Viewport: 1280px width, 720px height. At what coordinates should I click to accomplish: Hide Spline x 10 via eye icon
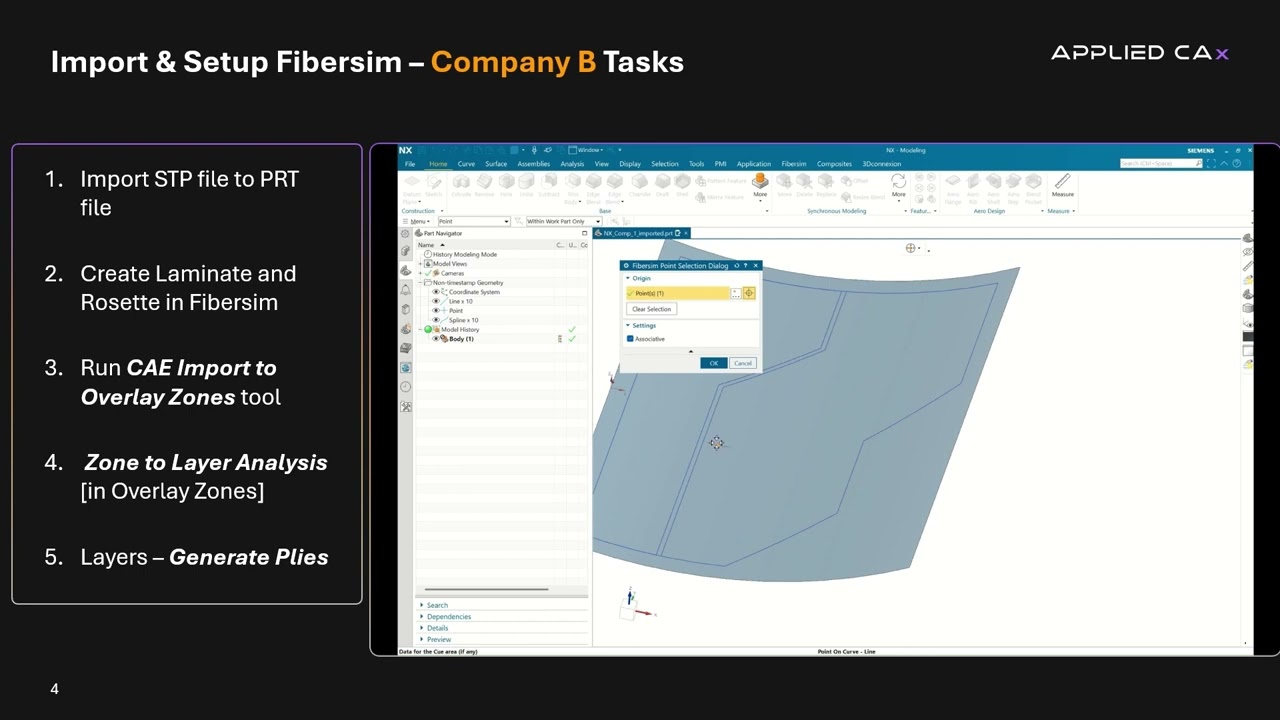pos(436,320)
